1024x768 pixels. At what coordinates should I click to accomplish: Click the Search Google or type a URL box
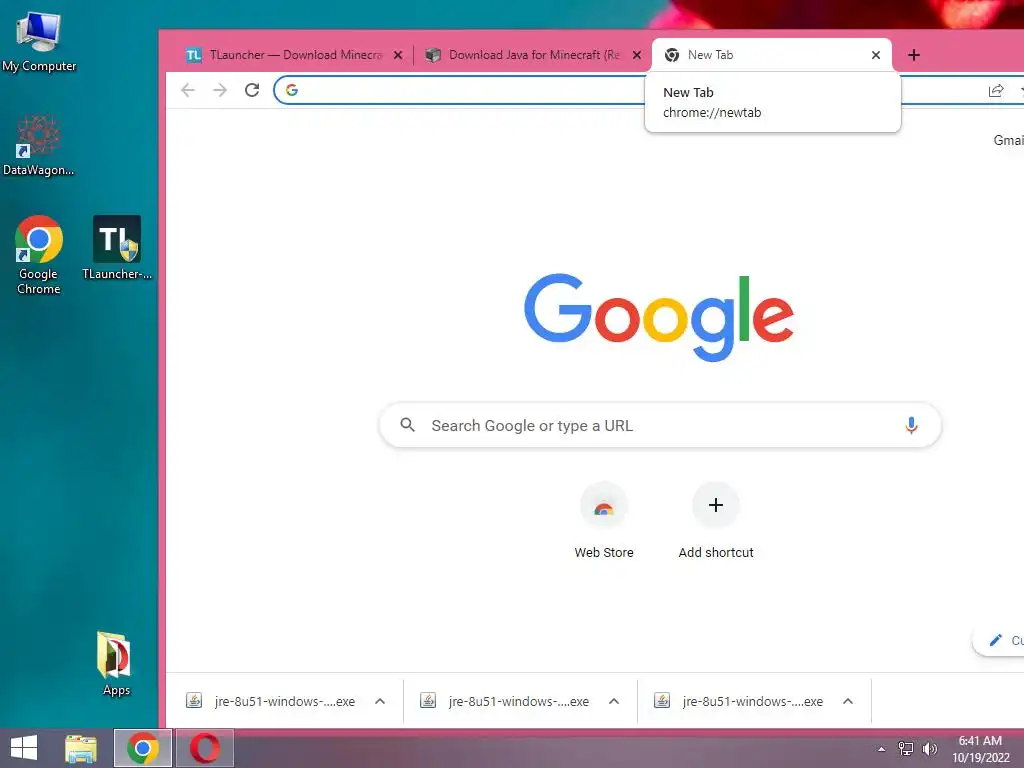[x=660, y=425]
